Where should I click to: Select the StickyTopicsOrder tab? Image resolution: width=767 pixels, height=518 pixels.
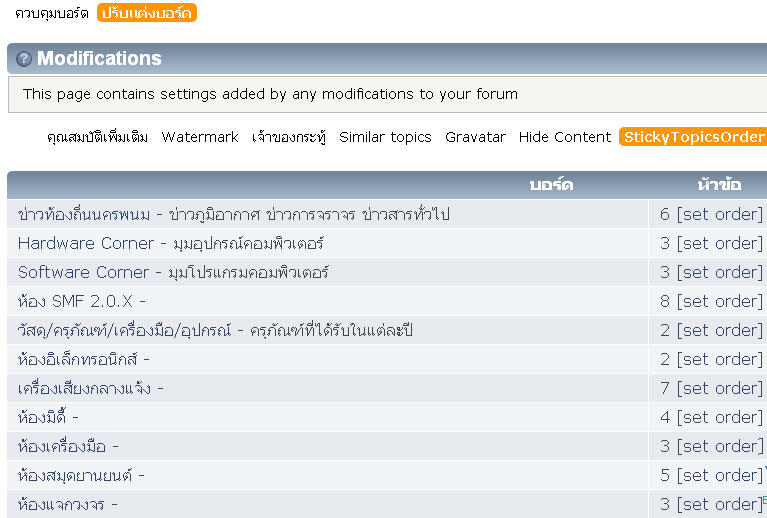[694, 137]
